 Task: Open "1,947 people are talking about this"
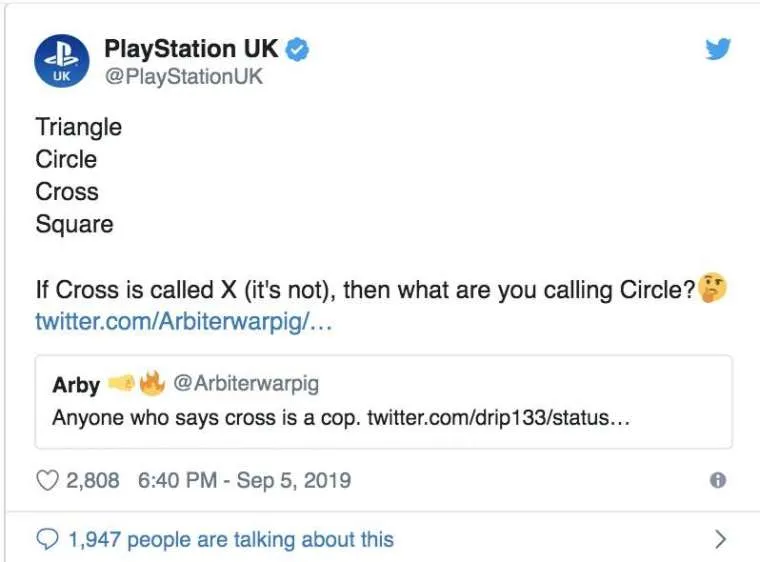[x=230, y=540]
